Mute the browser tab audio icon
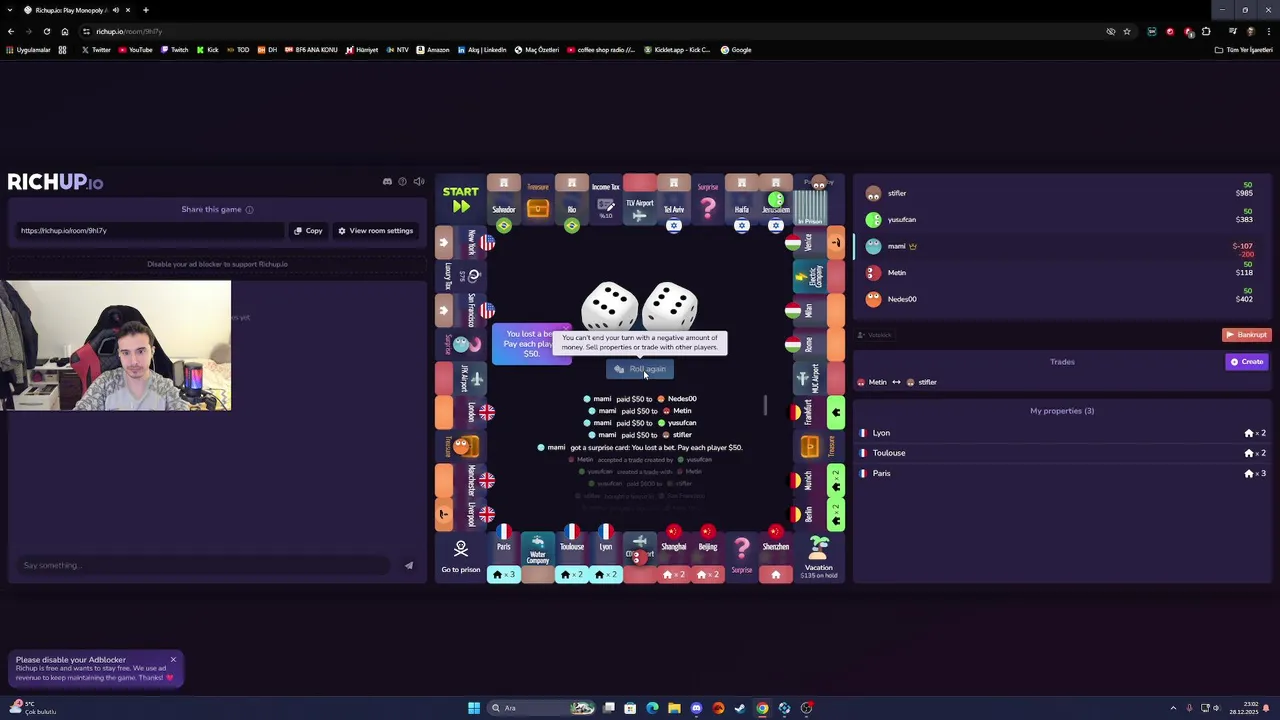Image resolution: width=1280 pixels, height=720 pixels. [x=115, y=10]
